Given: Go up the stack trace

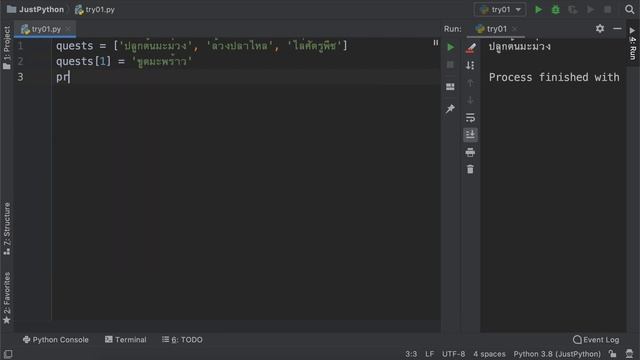Looking at the screenshot, I should coord(470,83).
